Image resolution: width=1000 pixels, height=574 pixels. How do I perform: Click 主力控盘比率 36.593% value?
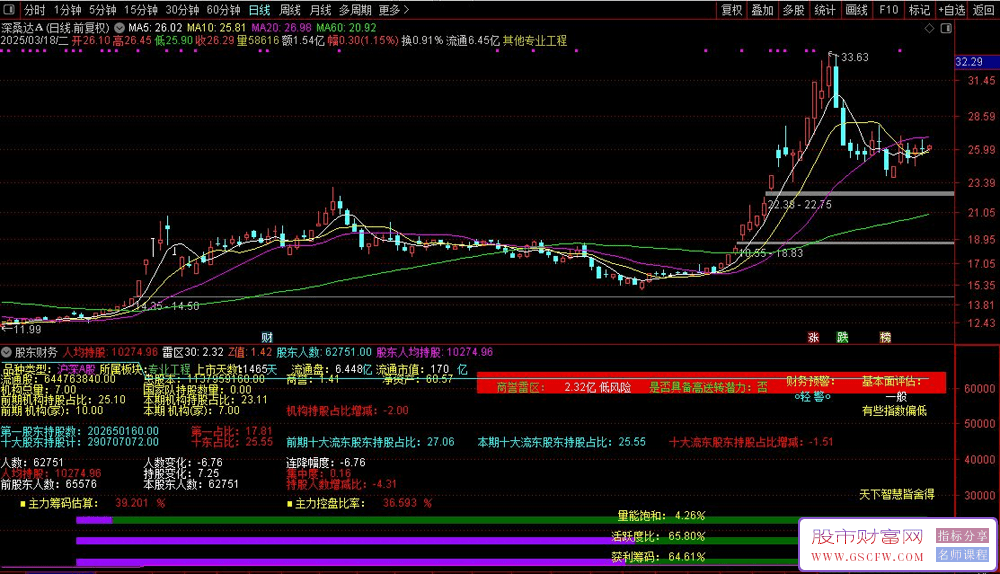[407, 503]
